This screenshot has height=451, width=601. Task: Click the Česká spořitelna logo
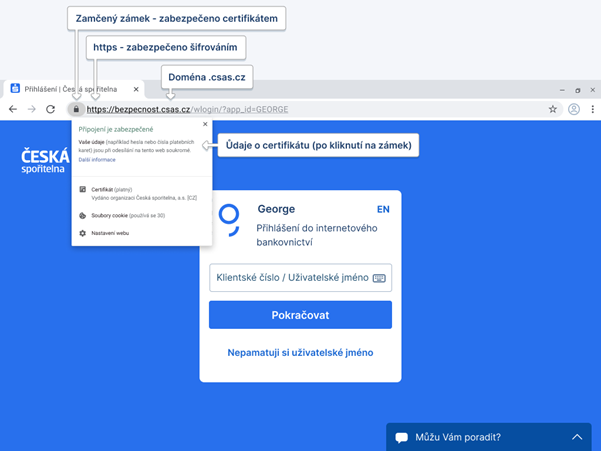pyautogui.click(x=45, y=161)
